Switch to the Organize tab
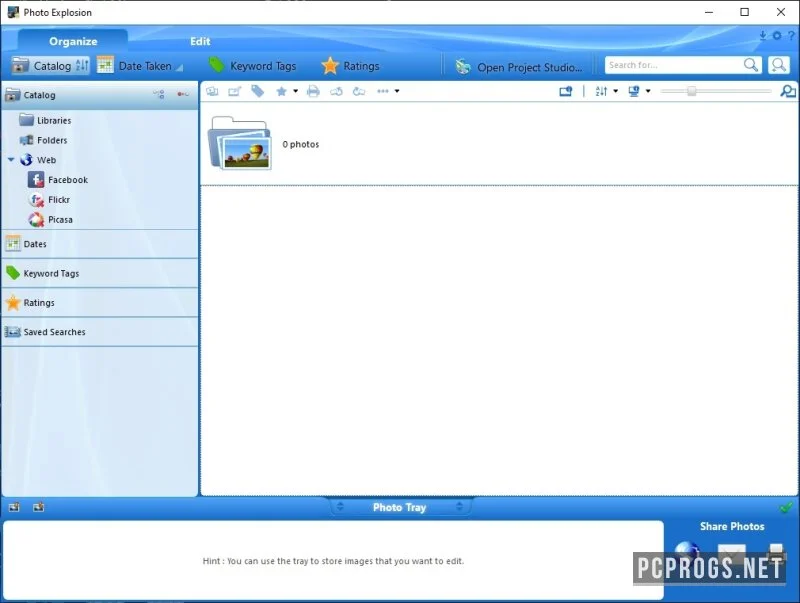 [x=73, y=41]
